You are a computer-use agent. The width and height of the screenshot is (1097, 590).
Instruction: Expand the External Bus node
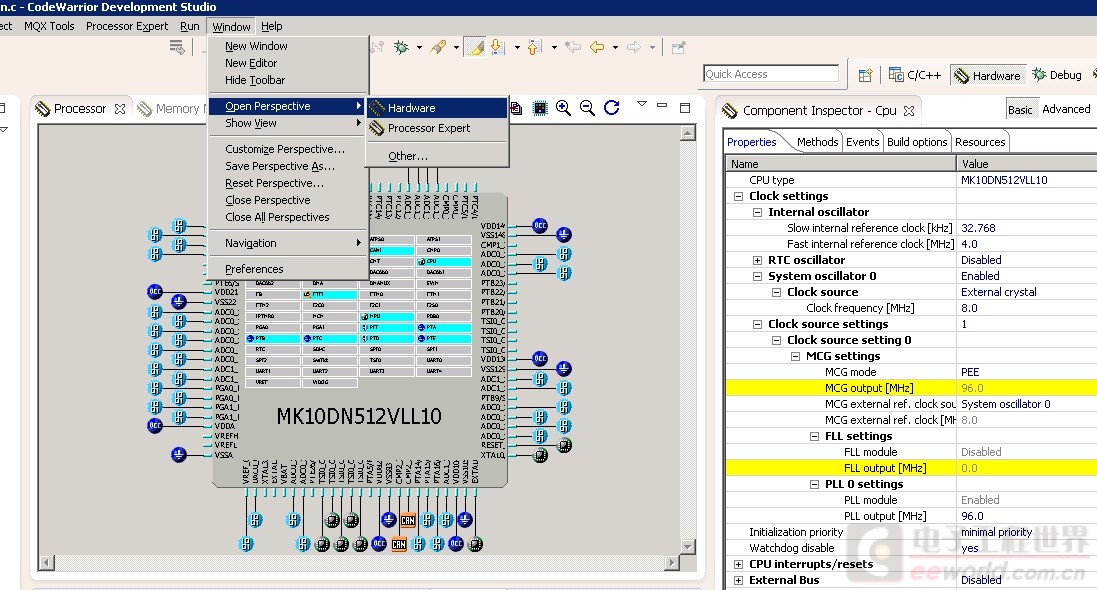(738, 580)
